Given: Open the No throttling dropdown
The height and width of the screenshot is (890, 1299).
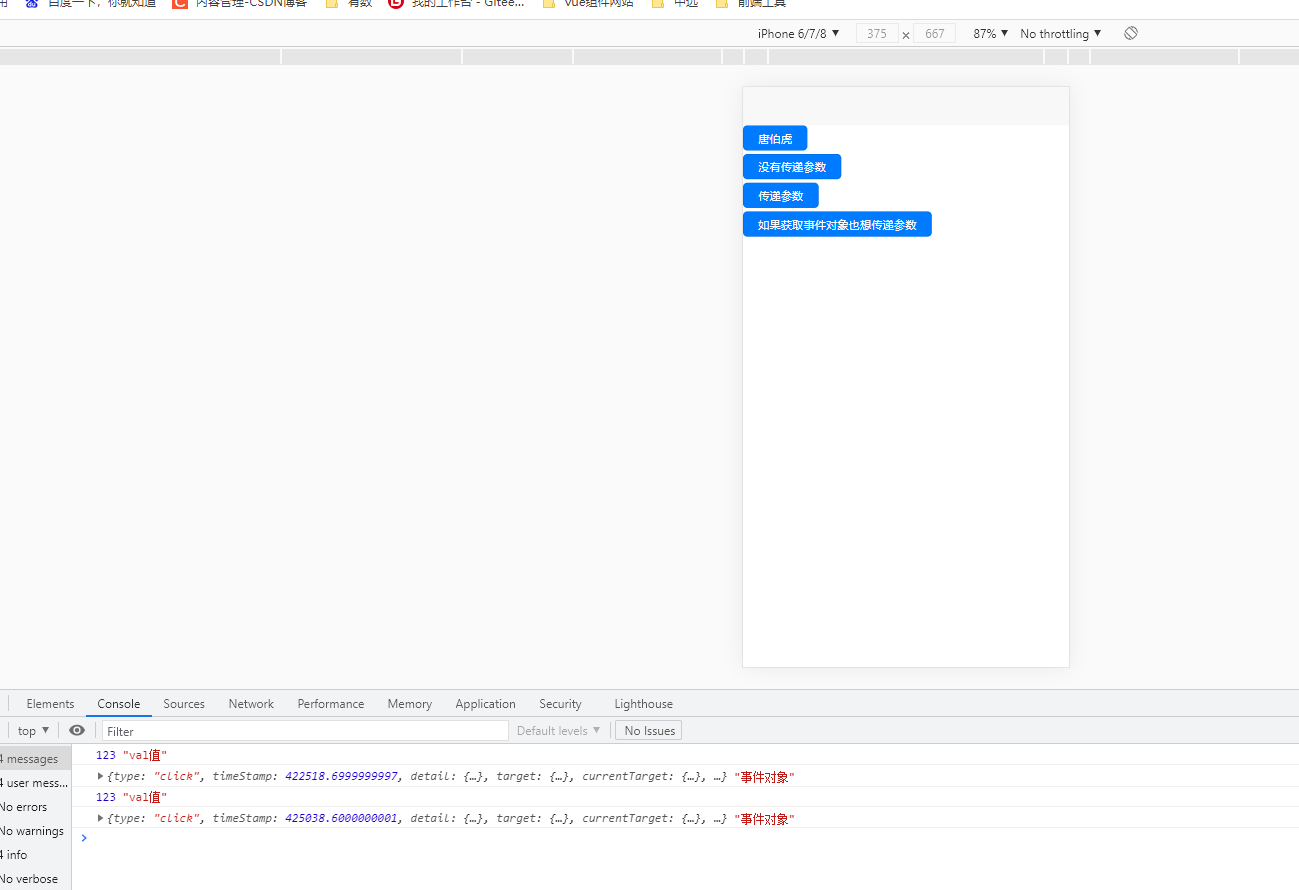Looking at the screenshot, I should 1061,33.
